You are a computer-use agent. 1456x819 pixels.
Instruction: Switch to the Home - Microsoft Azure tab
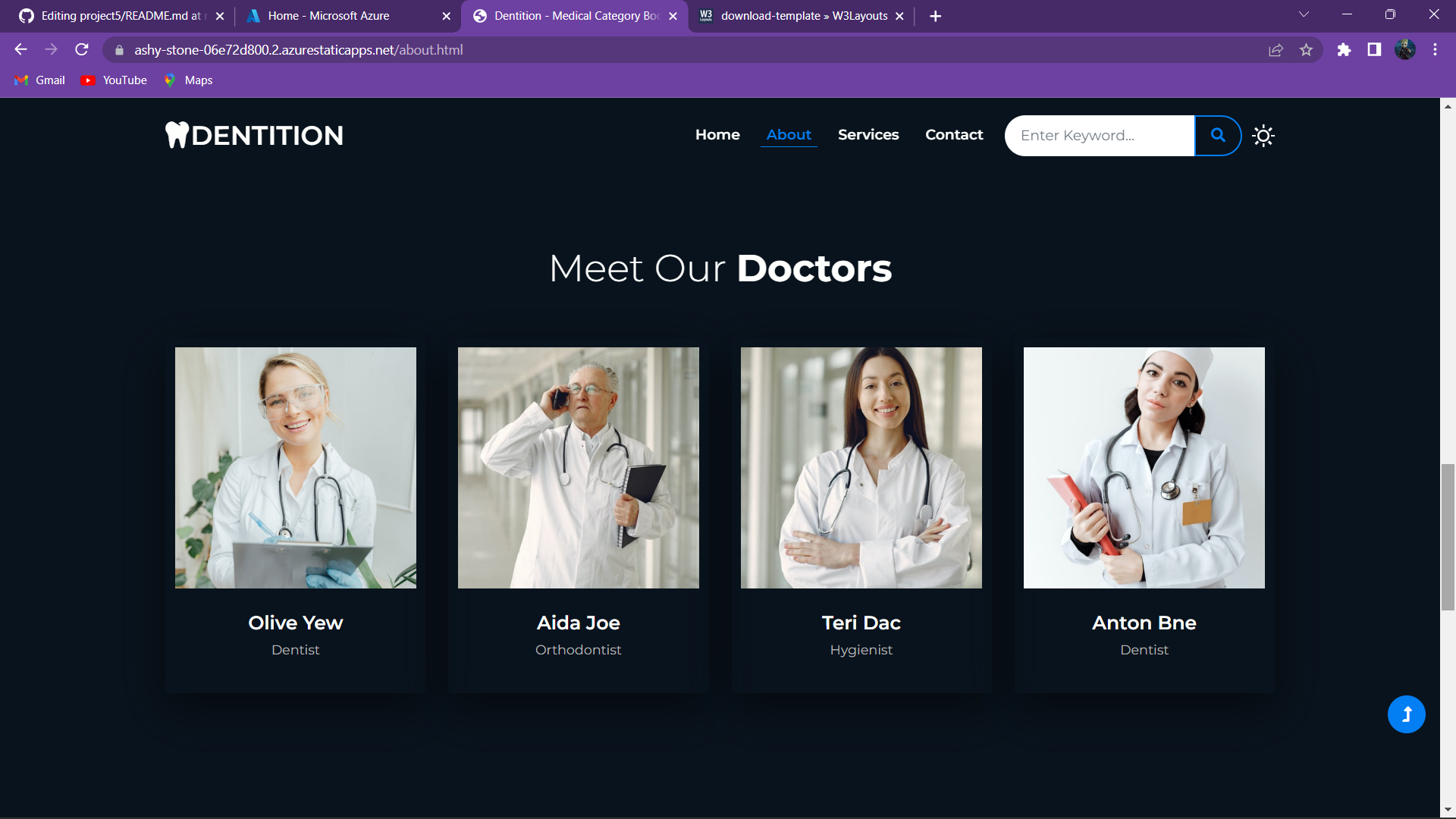tap(328, 16)
